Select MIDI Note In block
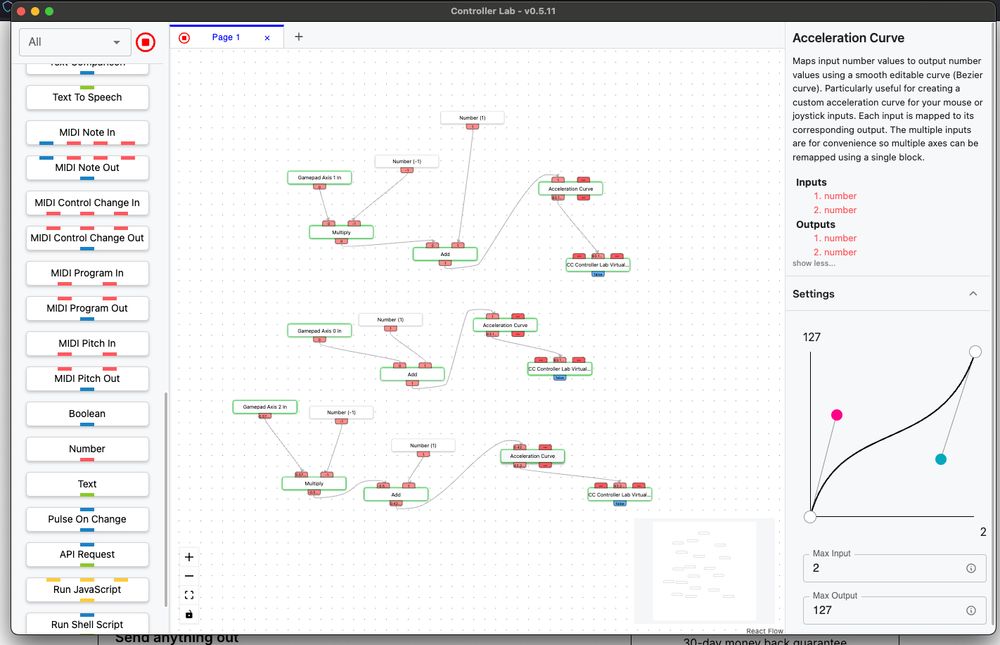The image size is (1000, 645). [x=87, y=132]
